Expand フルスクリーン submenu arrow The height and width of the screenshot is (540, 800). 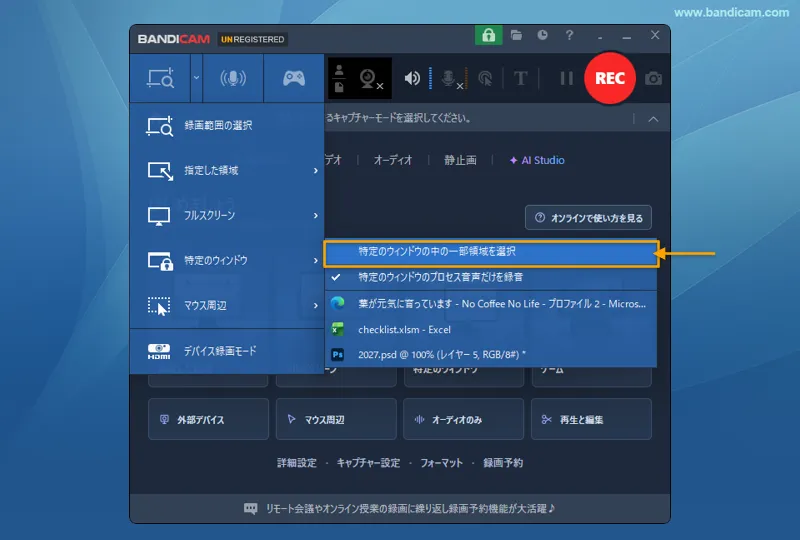pos(316,215)
